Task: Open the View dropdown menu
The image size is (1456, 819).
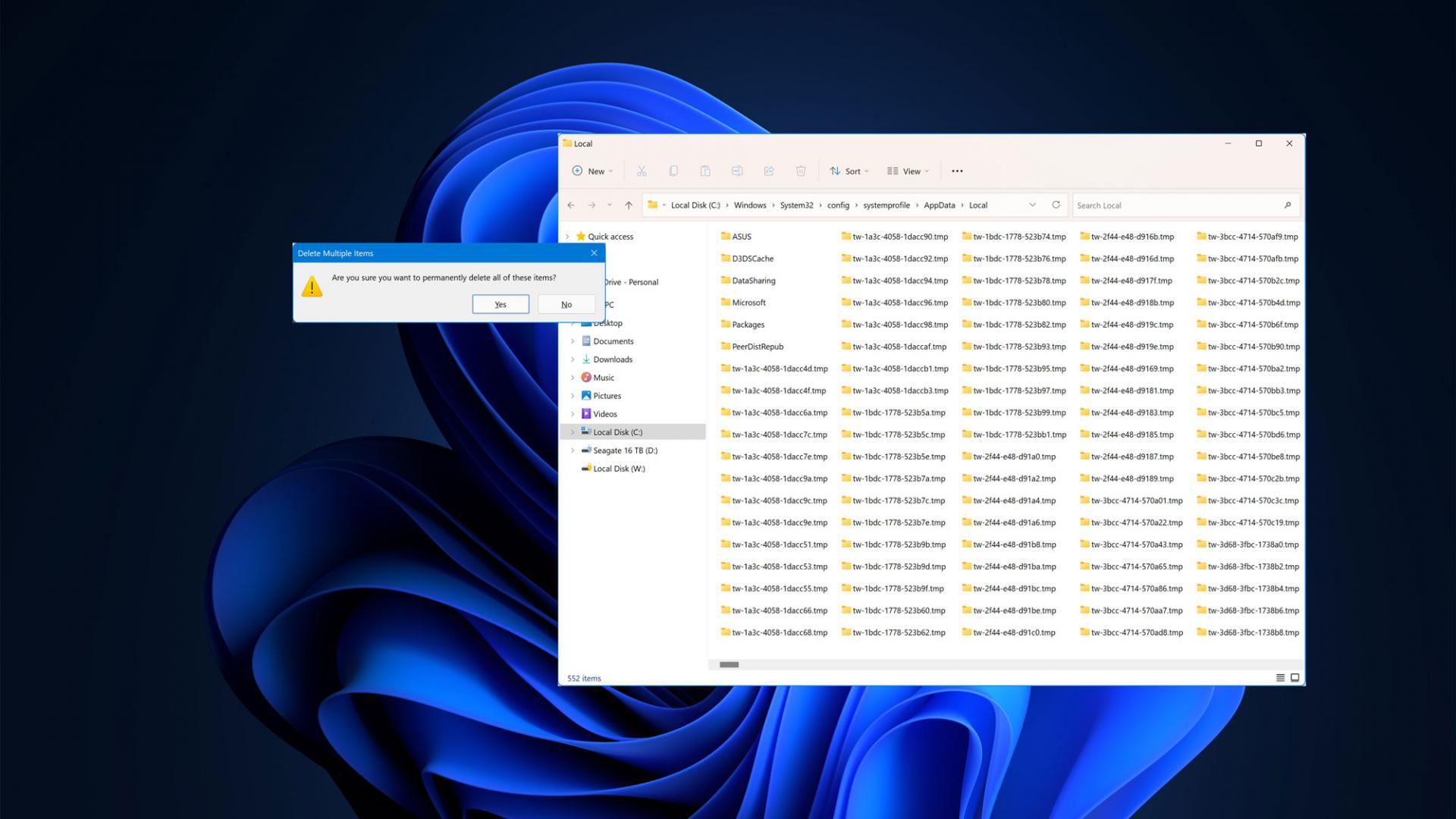Action: click(908, 170)
